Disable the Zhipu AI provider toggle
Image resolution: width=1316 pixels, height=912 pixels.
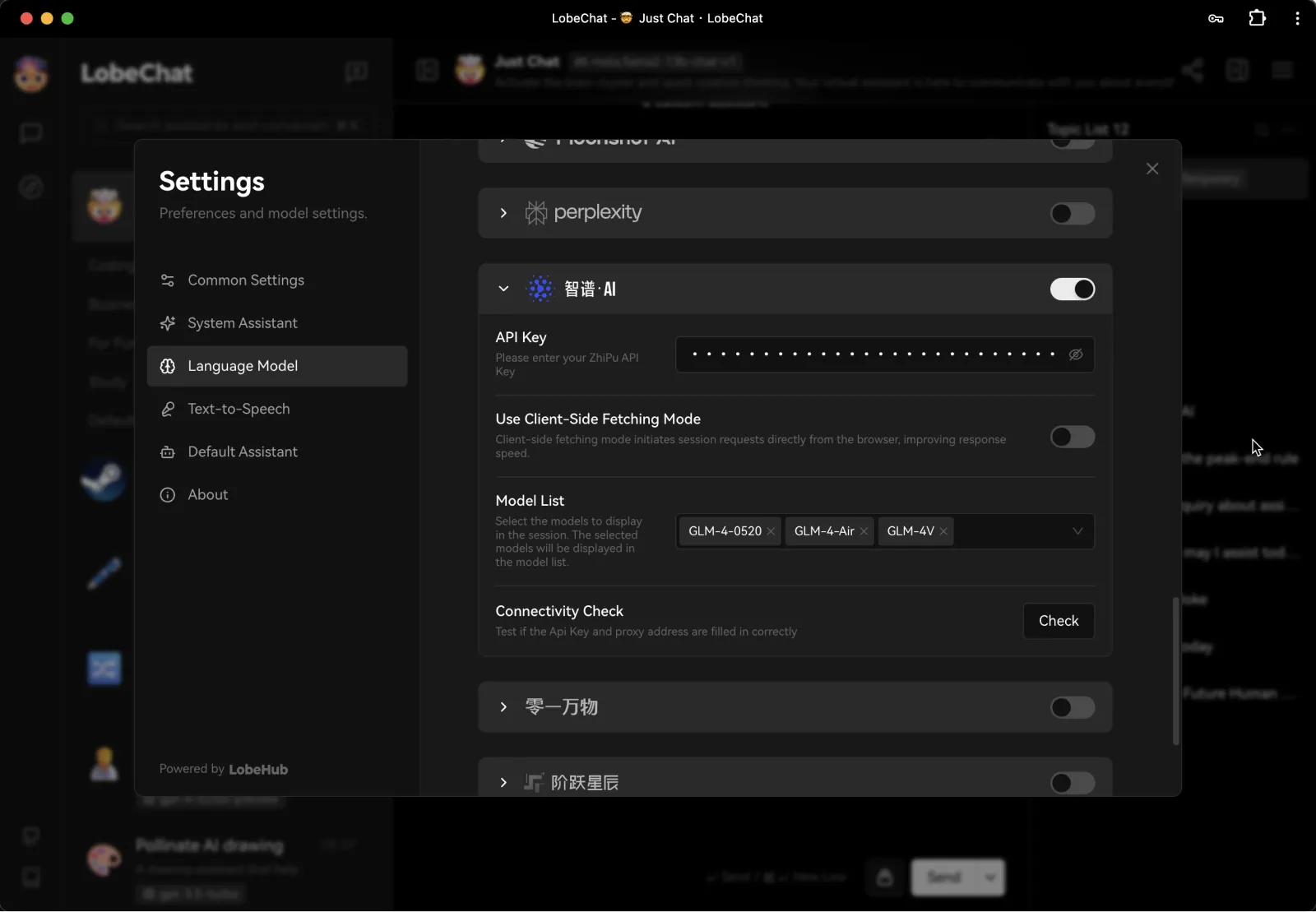1072,289
